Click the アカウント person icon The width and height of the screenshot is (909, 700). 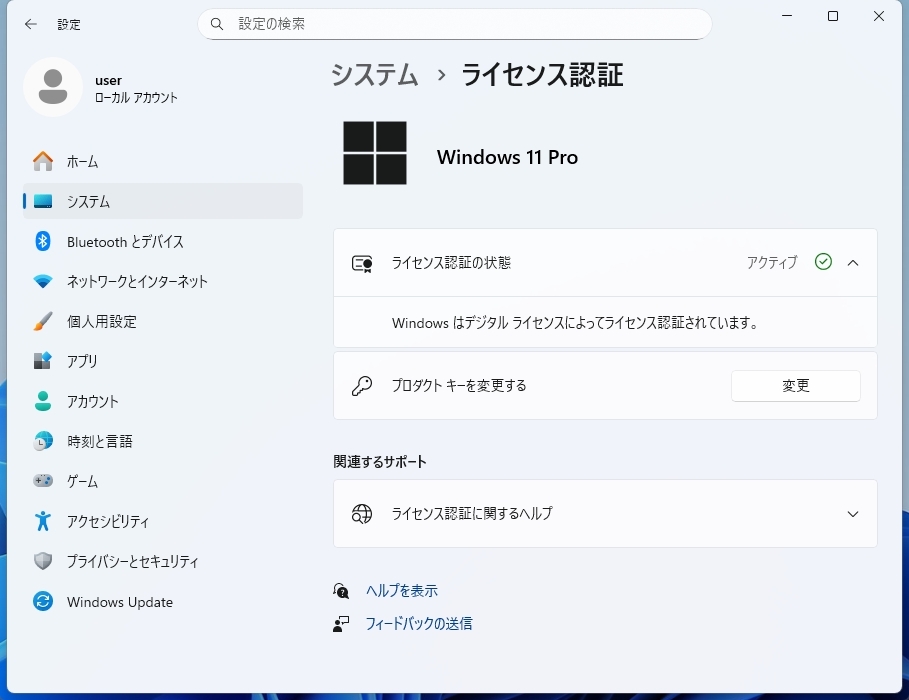(x=43, y=401)
